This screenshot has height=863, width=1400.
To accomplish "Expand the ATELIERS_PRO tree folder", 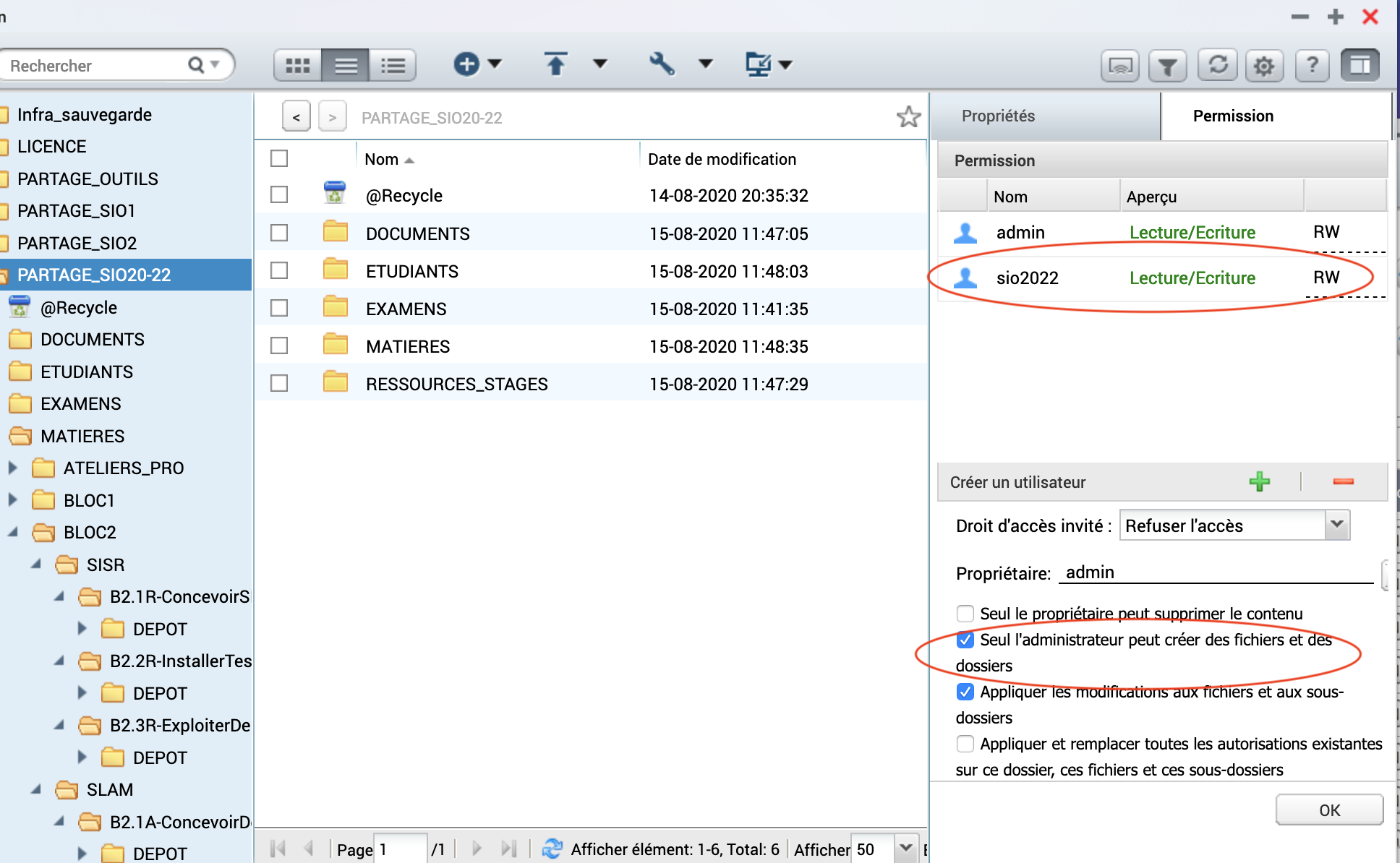I will [x=12, y=468].
